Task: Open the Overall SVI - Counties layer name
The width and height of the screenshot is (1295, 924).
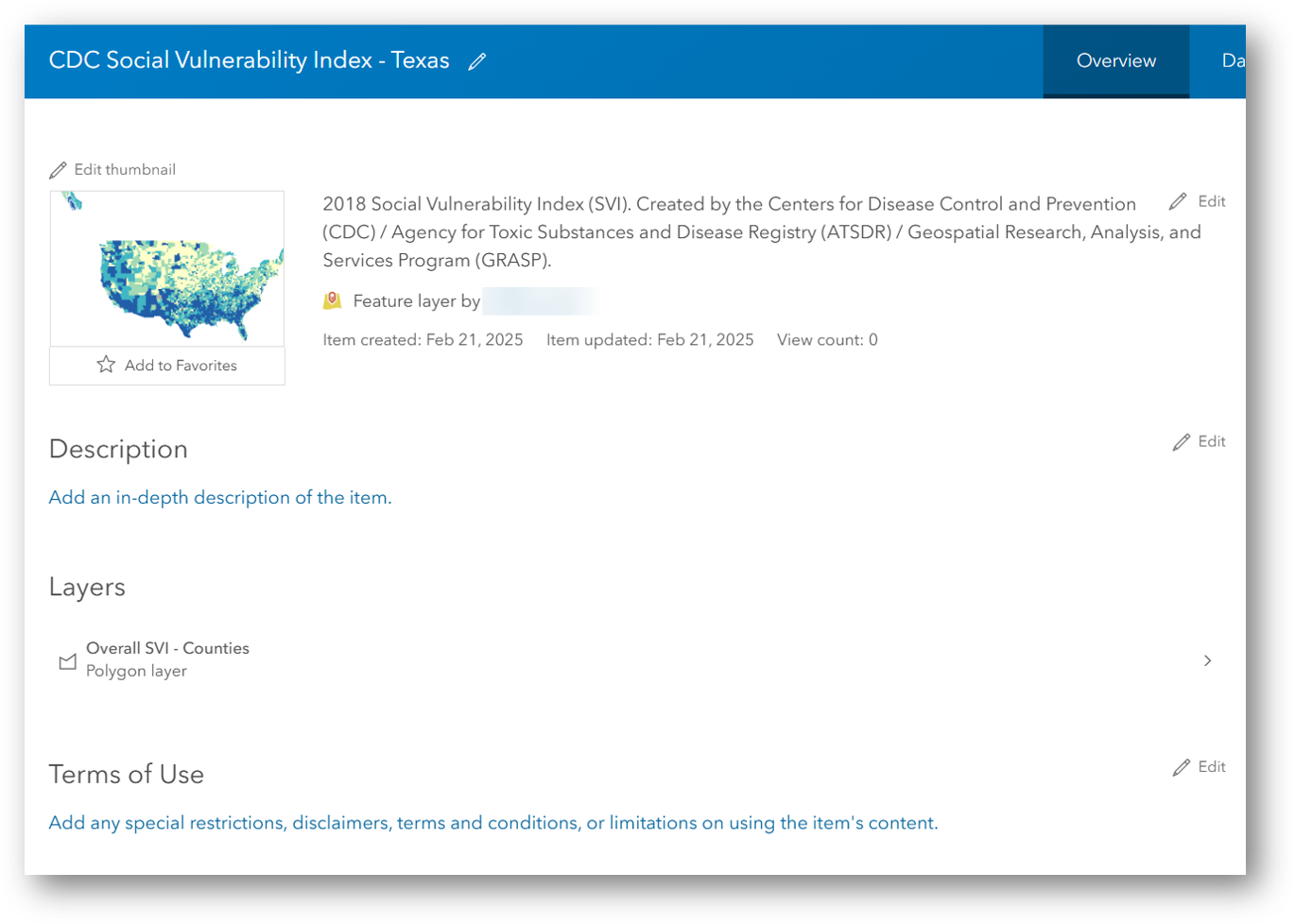Action: (167, 648)
